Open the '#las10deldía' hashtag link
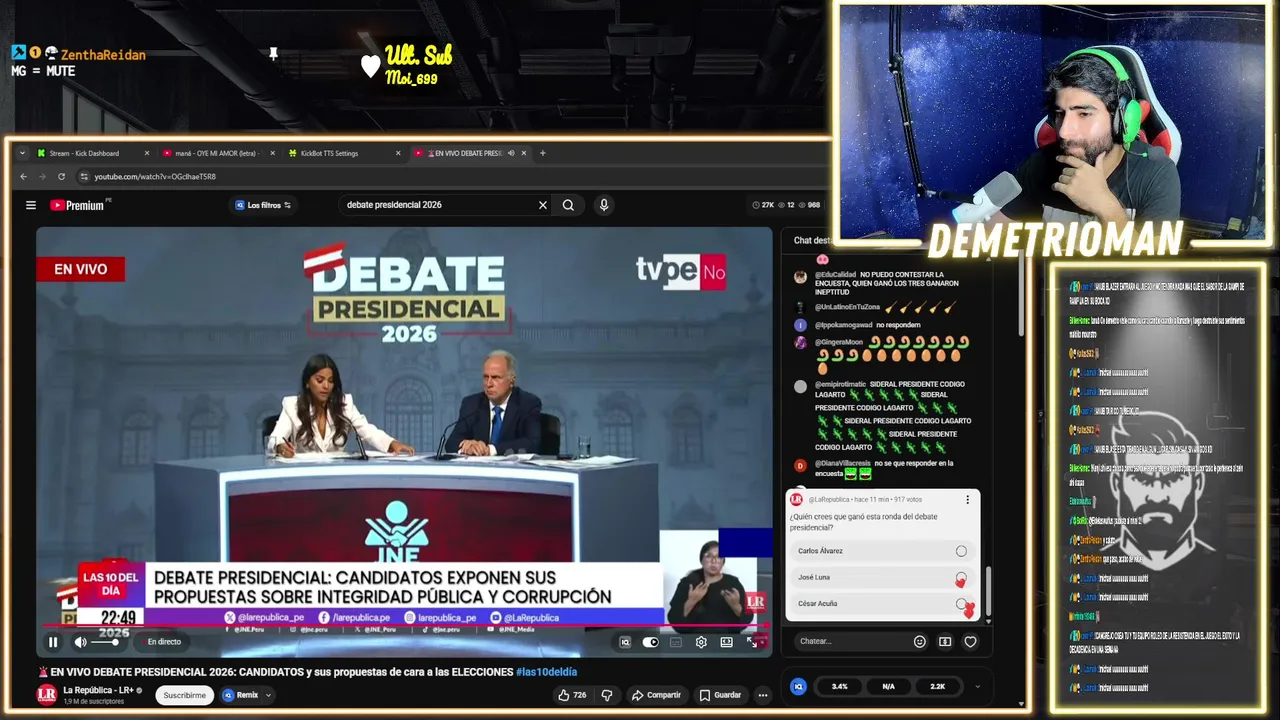 click(x=546, y=672)
